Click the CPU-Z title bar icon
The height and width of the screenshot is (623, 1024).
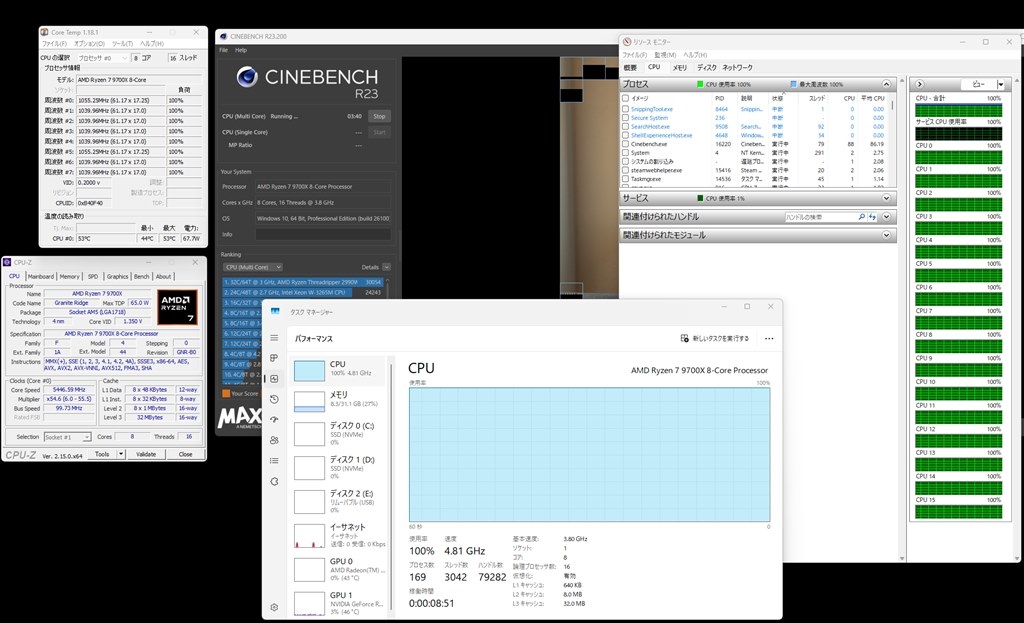[x=7, y=262]
